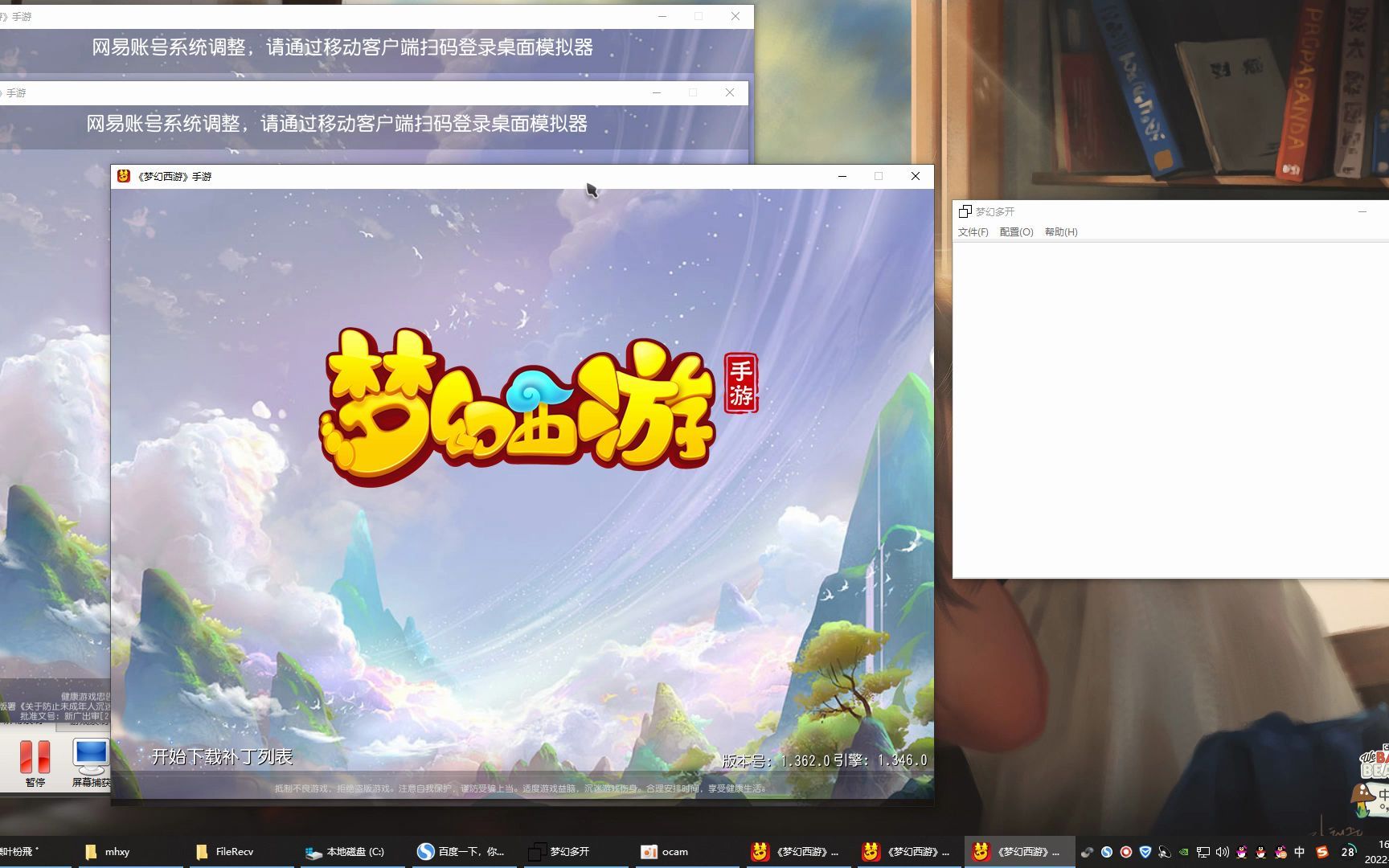Image resolution: width=1389 pixels, height=868 pixels.
Task: Click the 梦幻西游 game logo
Action: click(518, 406)
